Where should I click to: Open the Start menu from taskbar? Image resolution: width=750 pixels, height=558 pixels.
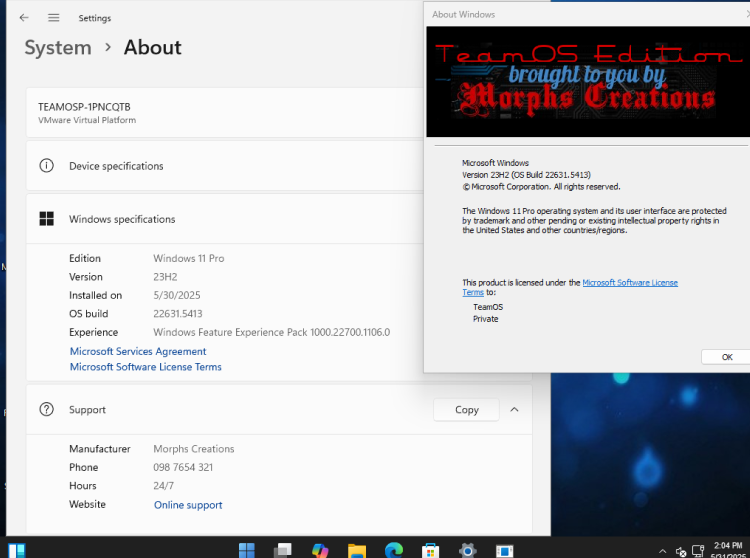click(x=247, y=550)
